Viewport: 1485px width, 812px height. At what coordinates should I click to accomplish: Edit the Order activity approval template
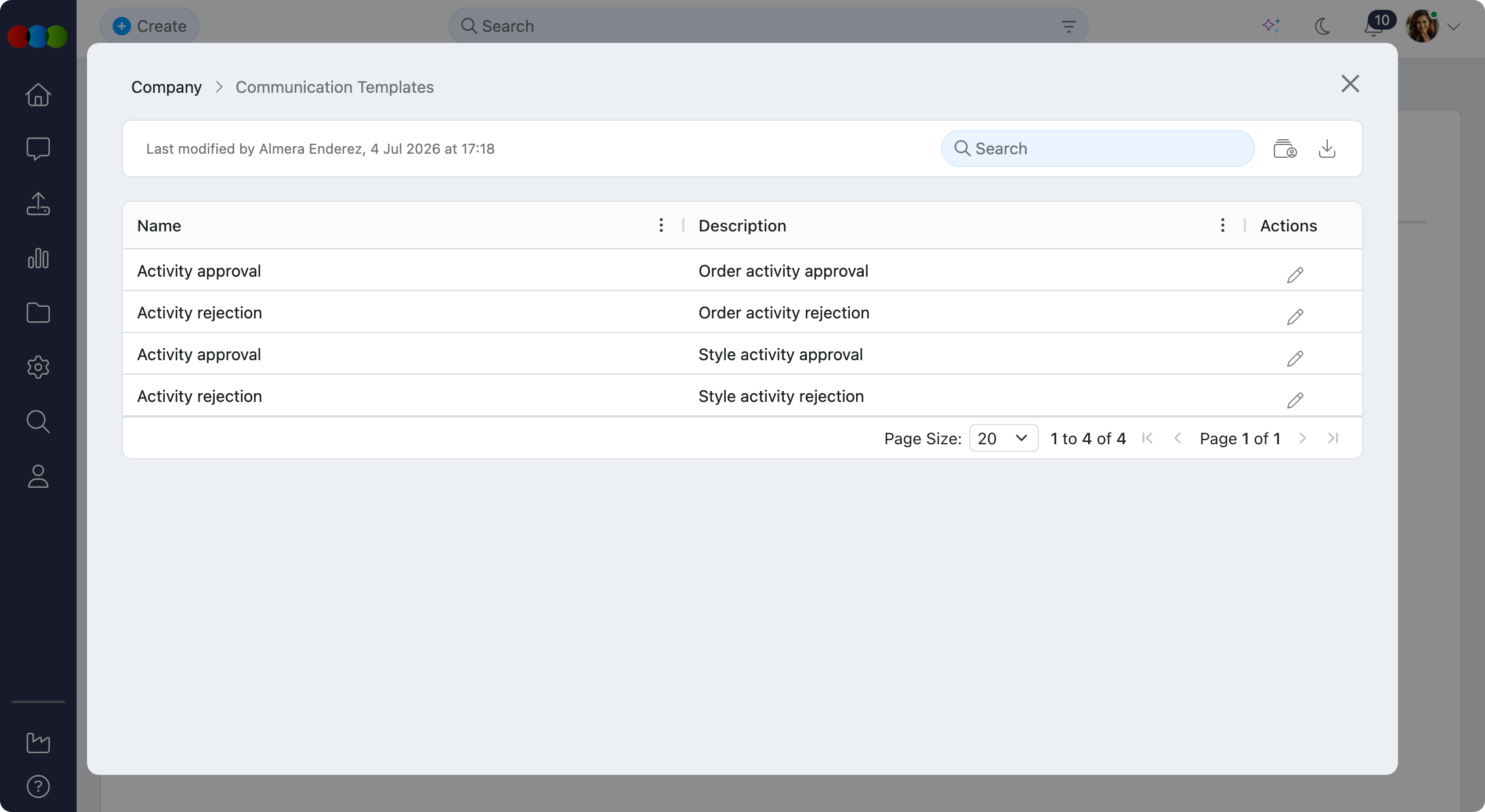(x=1295, y=275)
